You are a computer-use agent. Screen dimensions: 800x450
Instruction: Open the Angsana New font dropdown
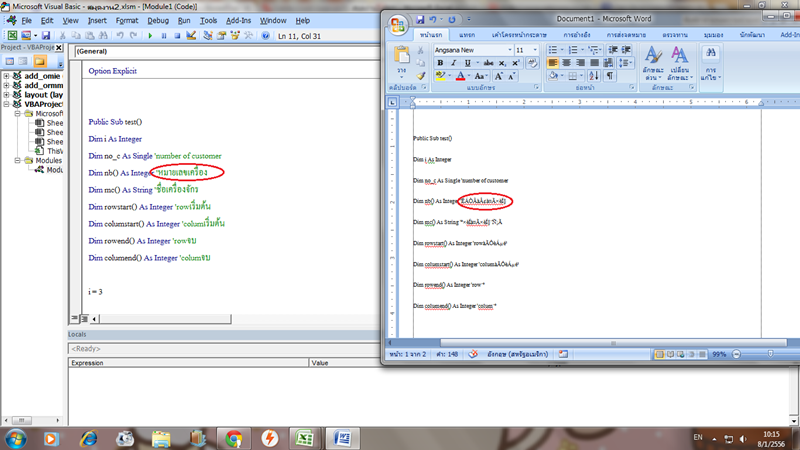coord(508,50)
